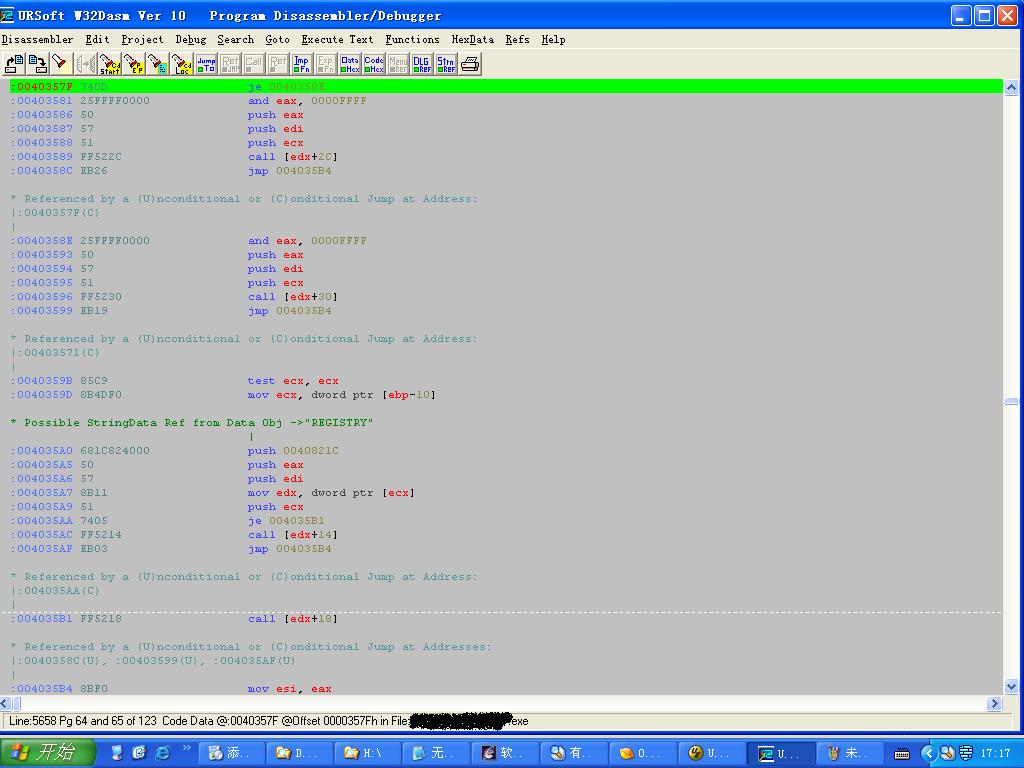Open the Refs menu
1024x768 pixels.
point(517,39)
